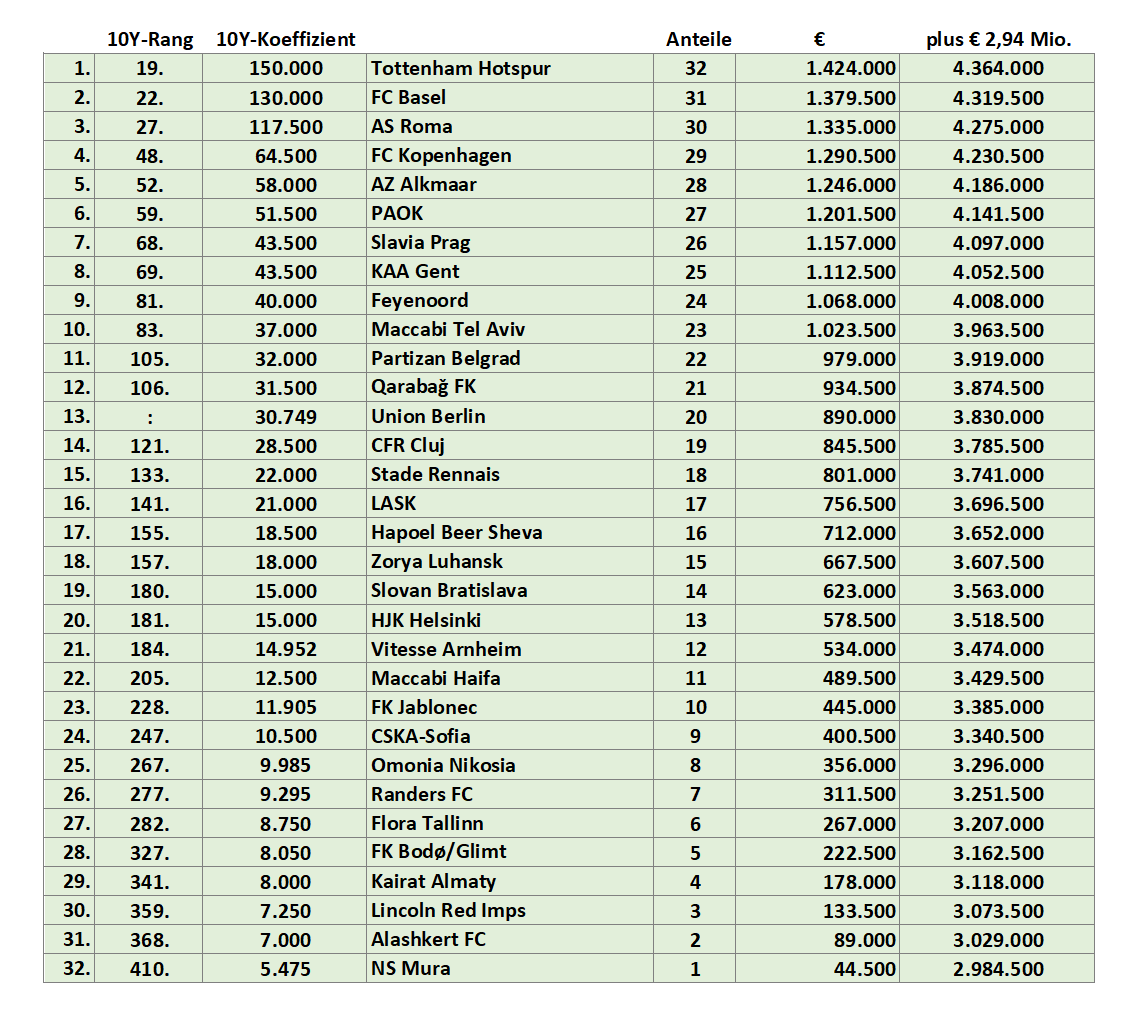Select the Slavia Prag shares cell 26
This screenshot has width=1144, height=1036.
pyautogui.click(x=695, y=242)
